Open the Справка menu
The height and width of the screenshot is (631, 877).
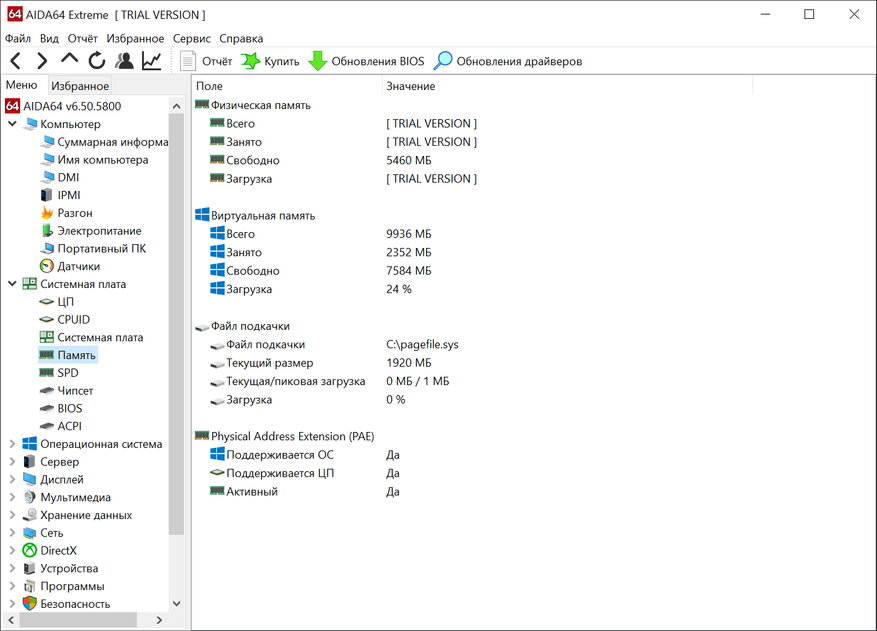coord(241,39)
